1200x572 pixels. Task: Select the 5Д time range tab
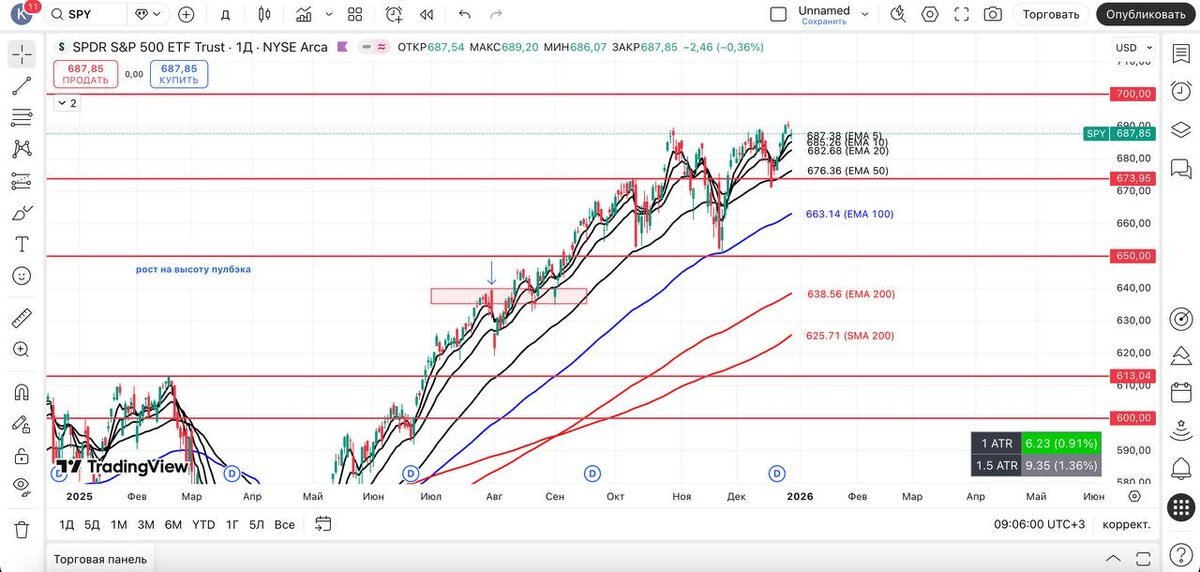click(92, 524)
